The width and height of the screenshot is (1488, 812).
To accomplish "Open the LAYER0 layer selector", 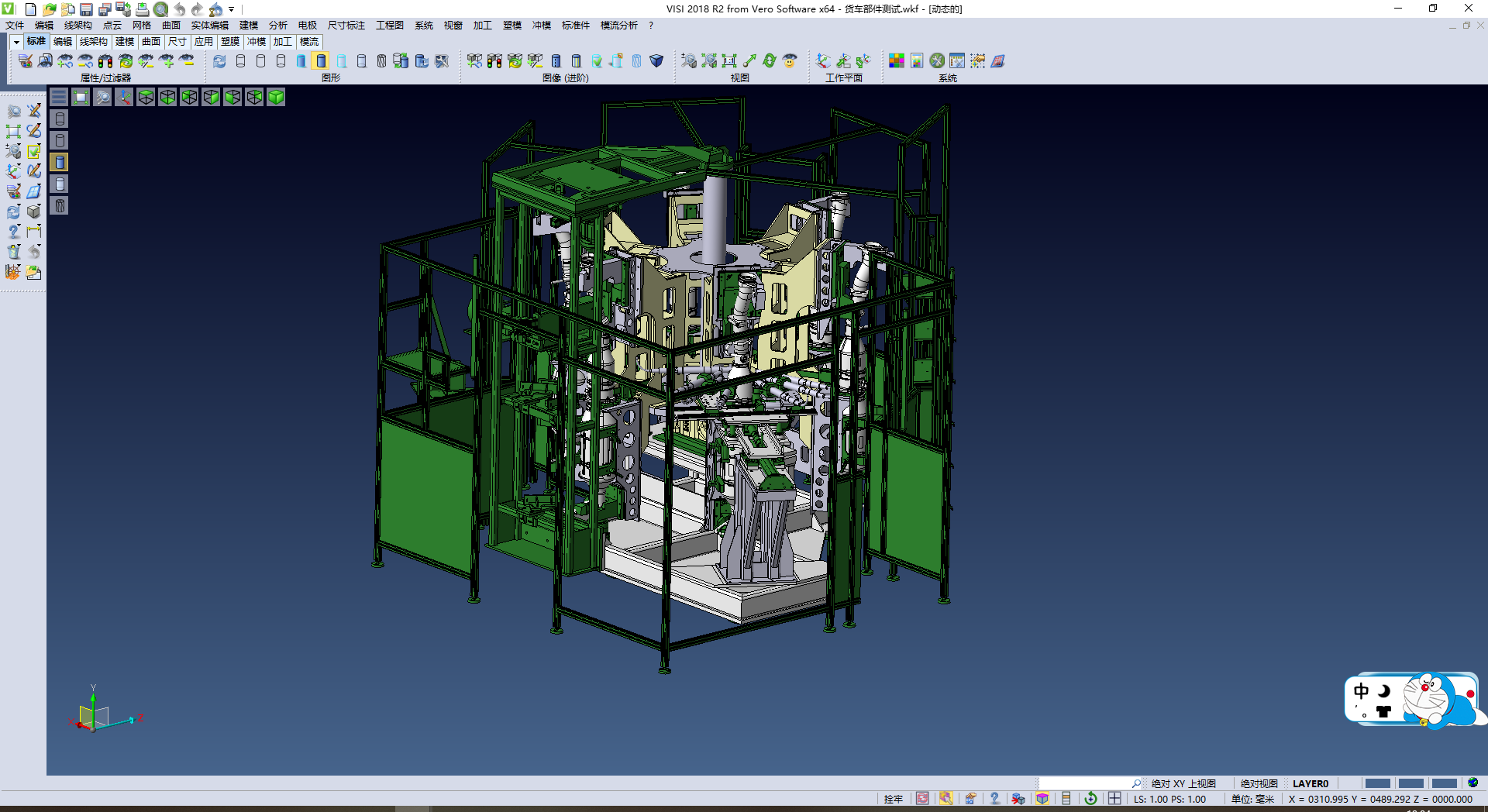I will pos(1310,783).
